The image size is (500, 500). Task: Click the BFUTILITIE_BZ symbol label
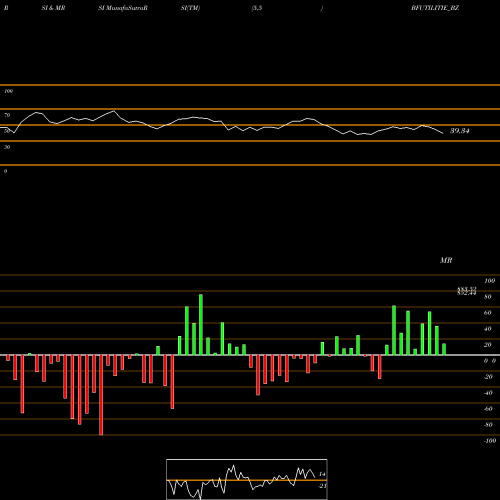tap(435, 8)
